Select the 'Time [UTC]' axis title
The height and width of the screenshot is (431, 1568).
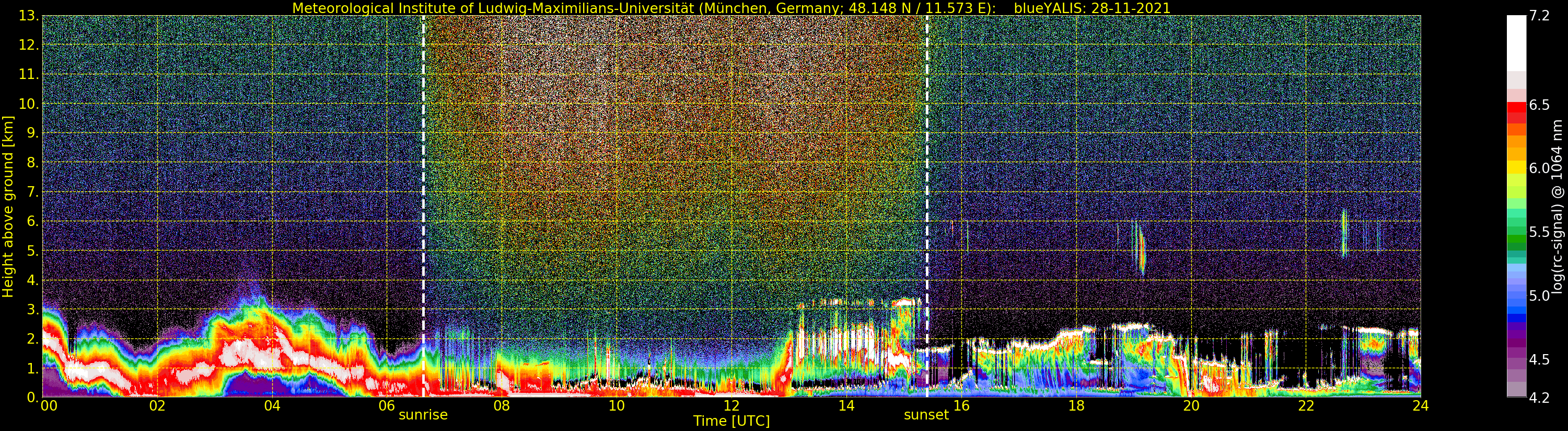(x=731, y=421)
